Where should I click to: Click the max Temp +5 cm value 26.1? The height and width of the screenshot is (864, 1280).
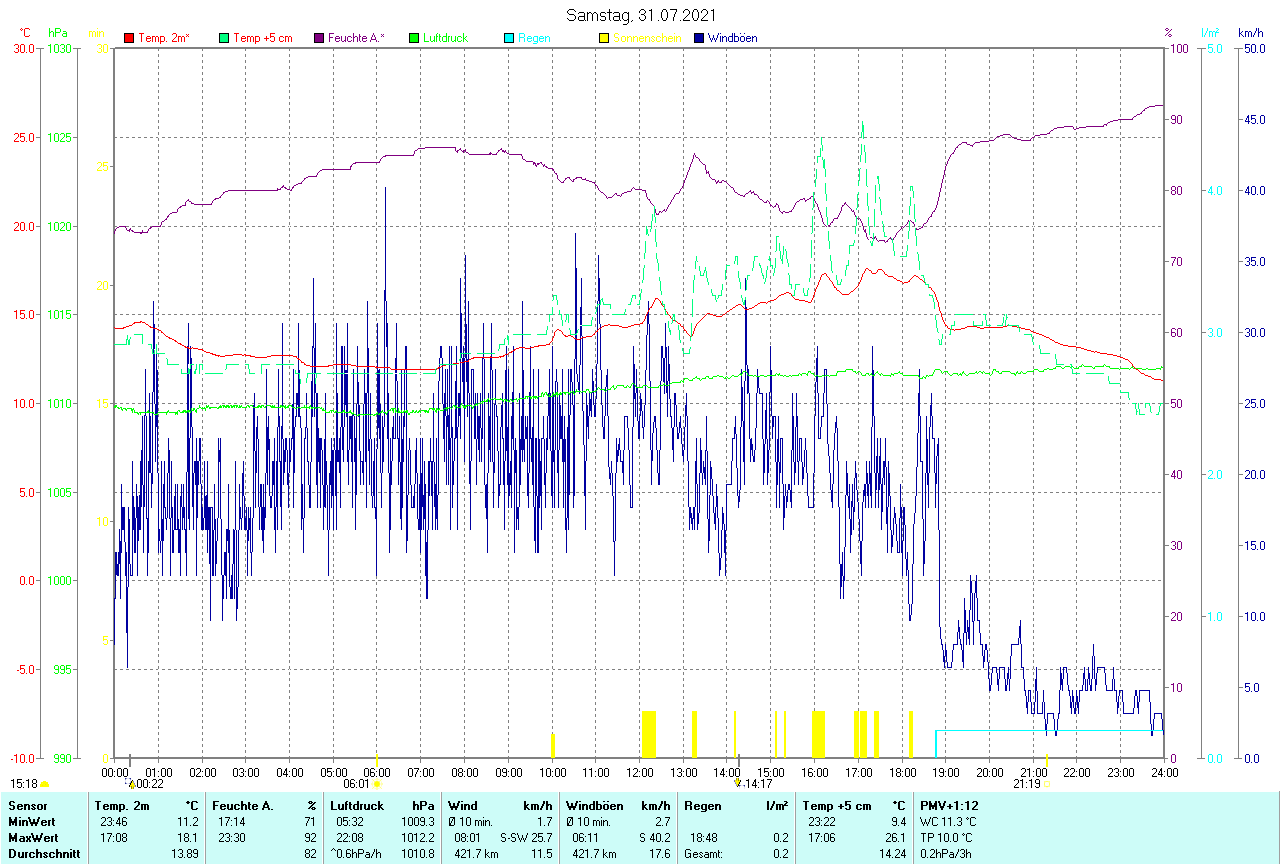point(894,838)
